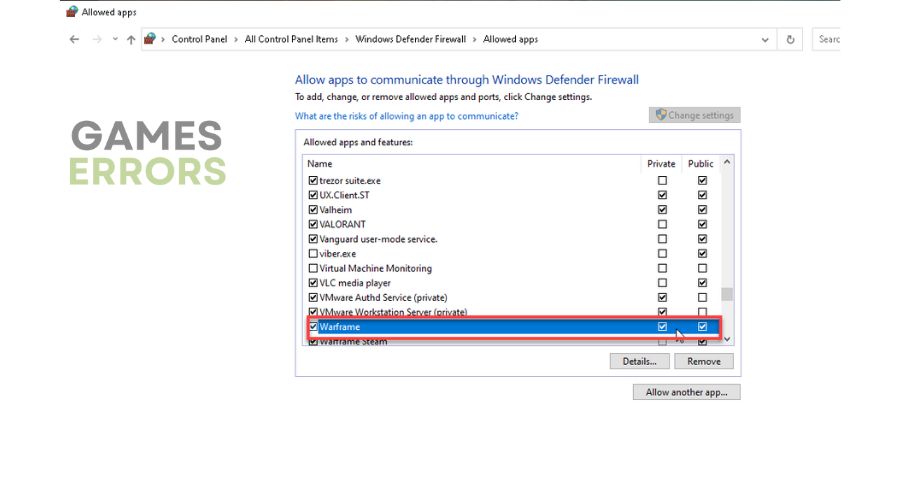Toggle Public for Valheim

pyautogui.click(x=702, y=210)
